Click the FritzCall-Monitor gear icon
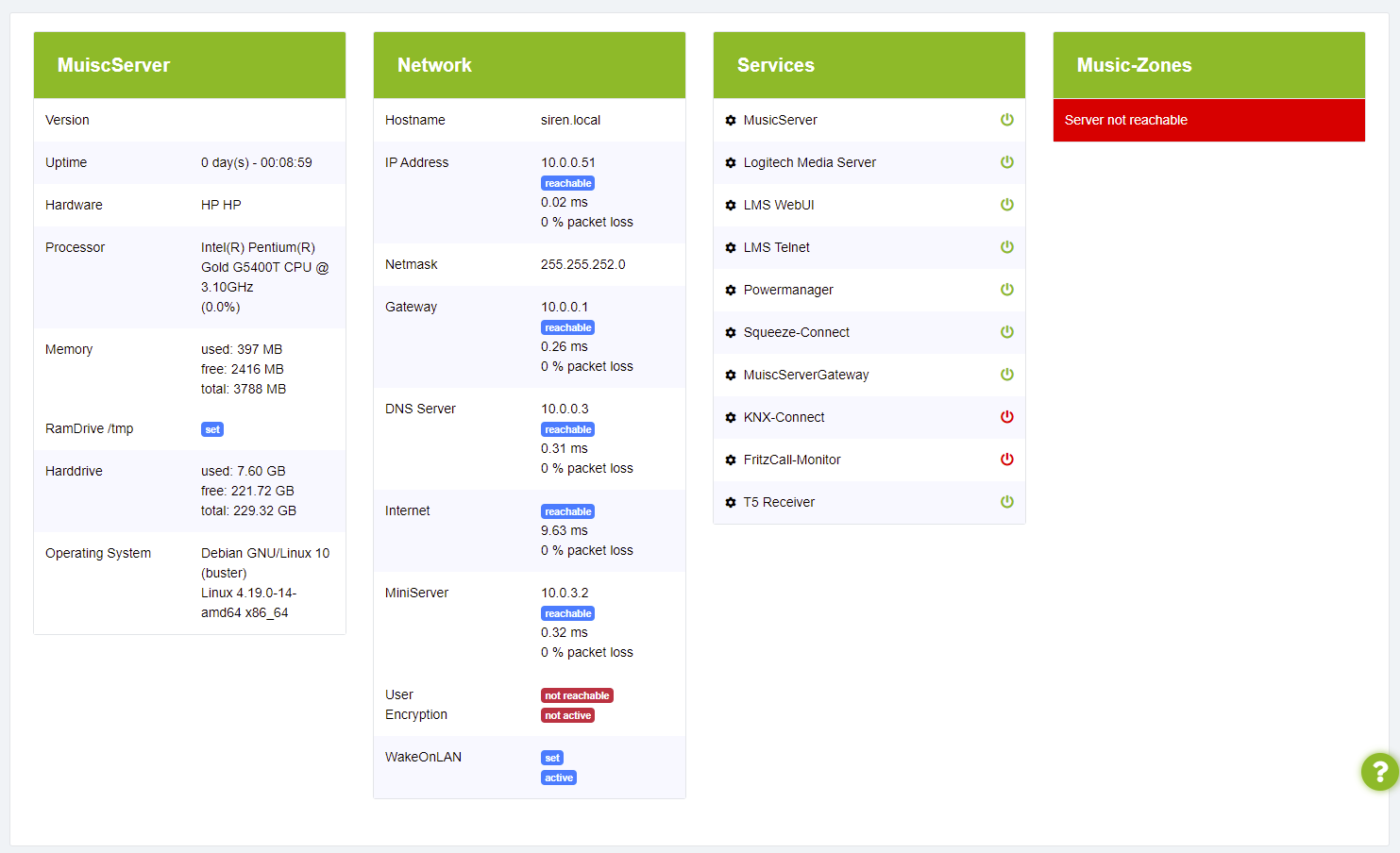 (x=731, y=460)
